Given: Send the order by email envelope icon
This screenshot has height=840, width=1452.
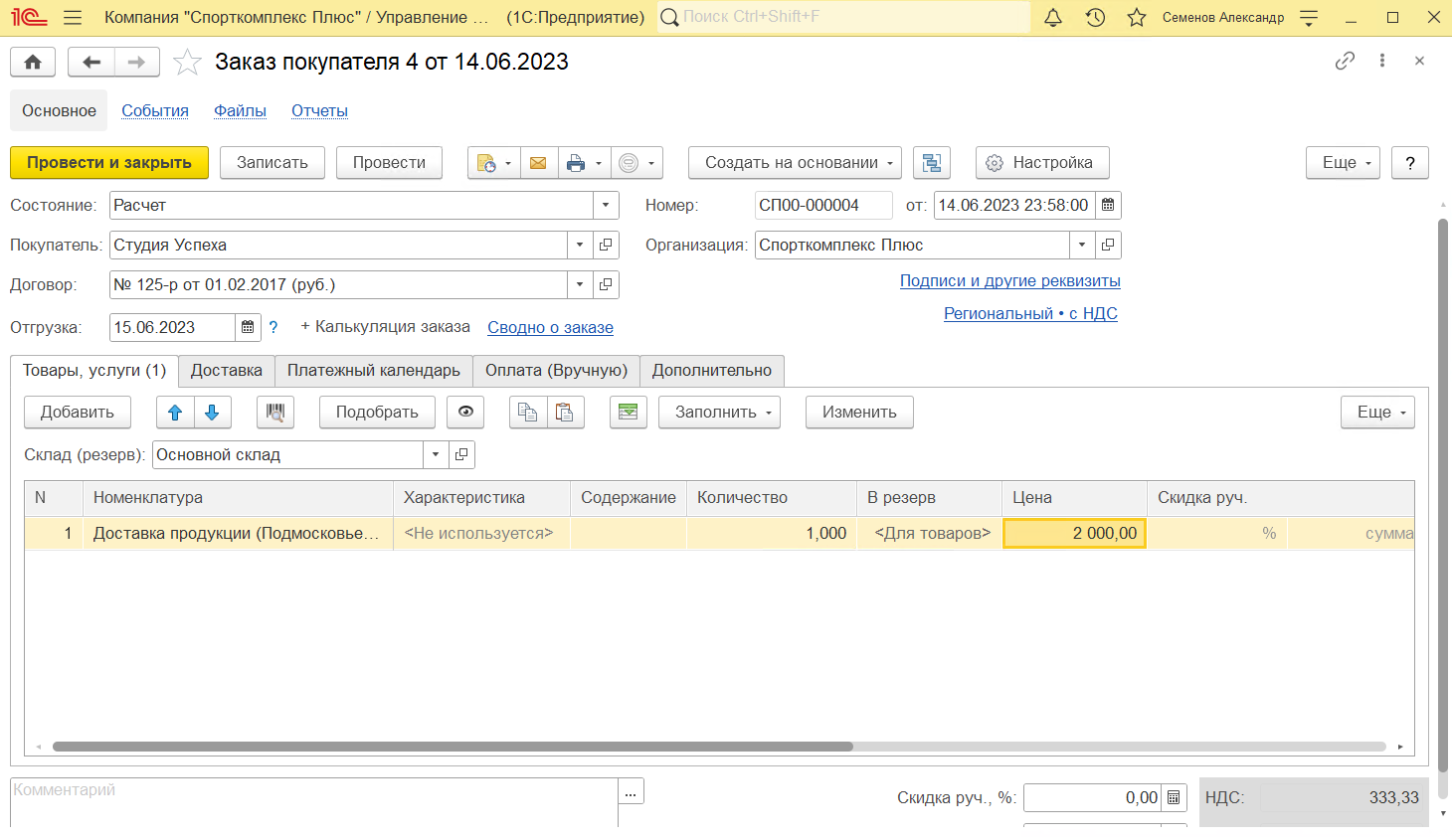Looking at the screenshot, I should click(x=538, y=163).
